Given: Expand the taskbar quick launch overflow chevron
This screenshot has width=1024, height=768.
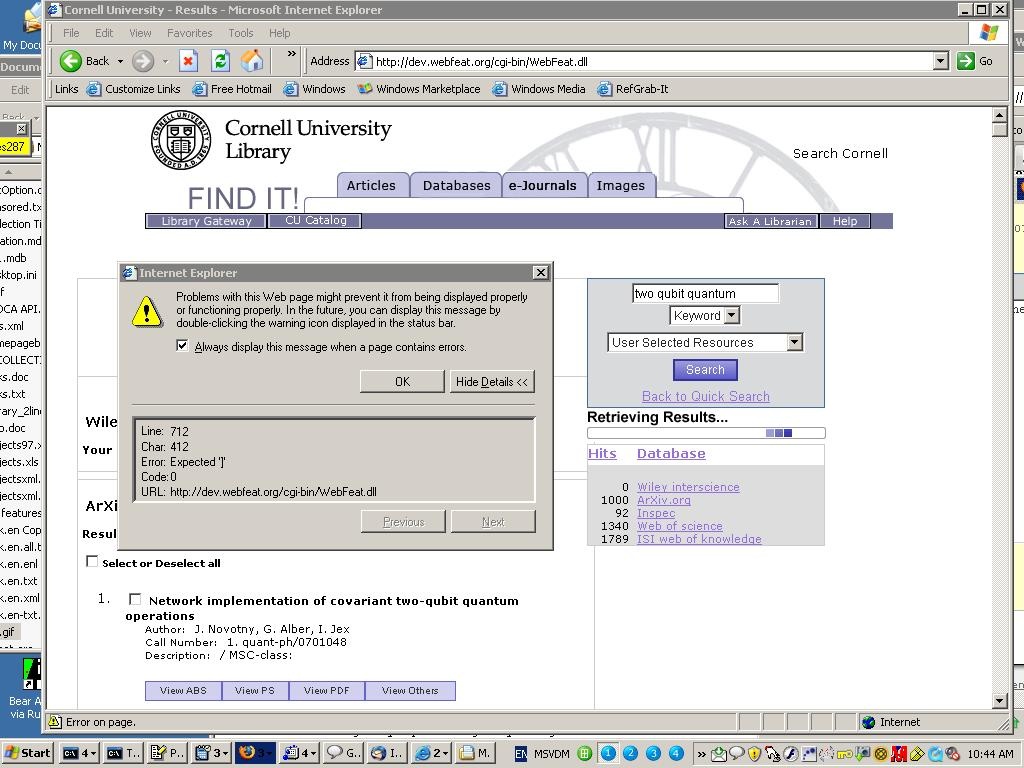Looking at the screenshot, I should point(701,754).
